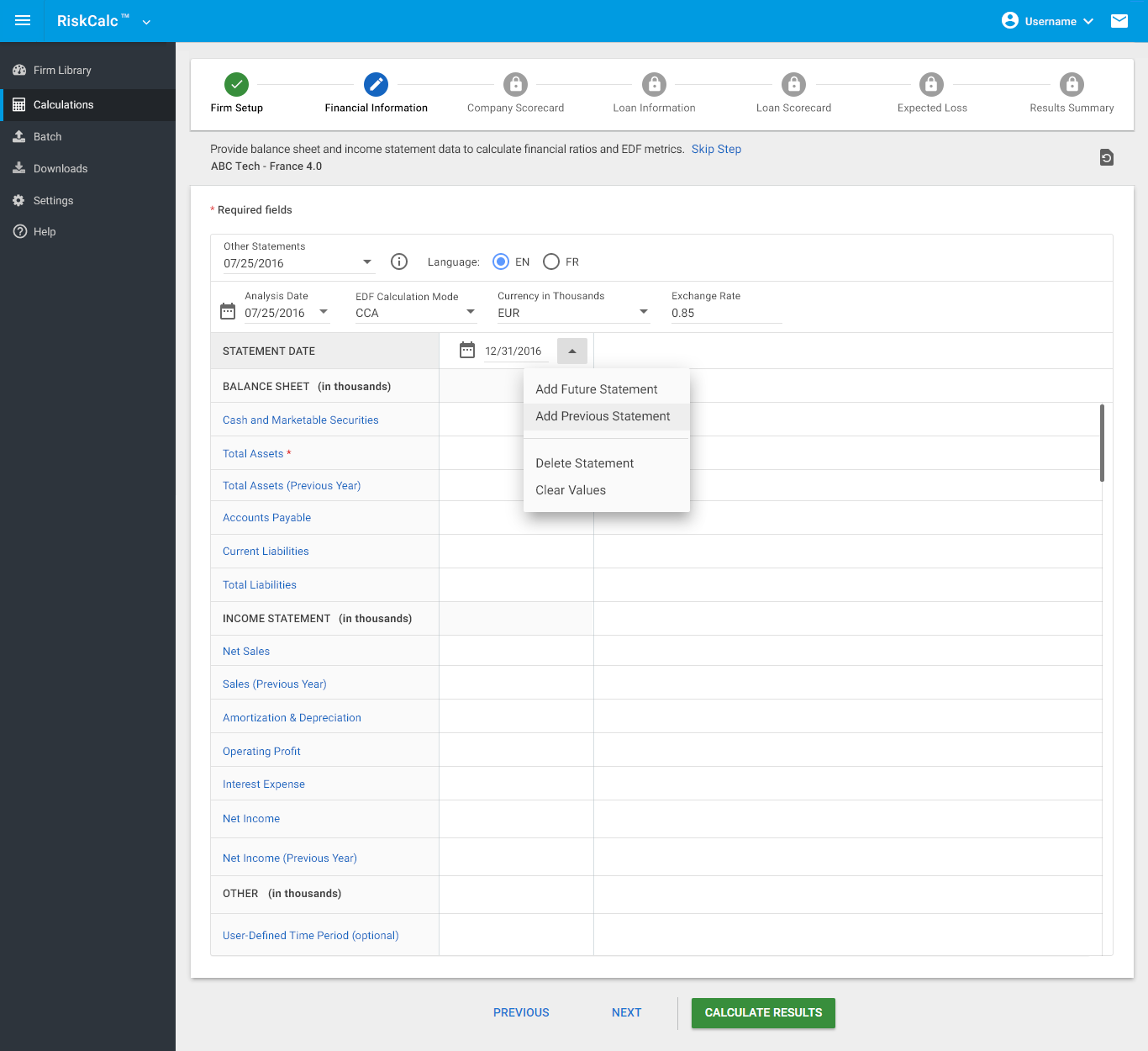
Task: Select the EN language radio button
Action: (501, 261)
